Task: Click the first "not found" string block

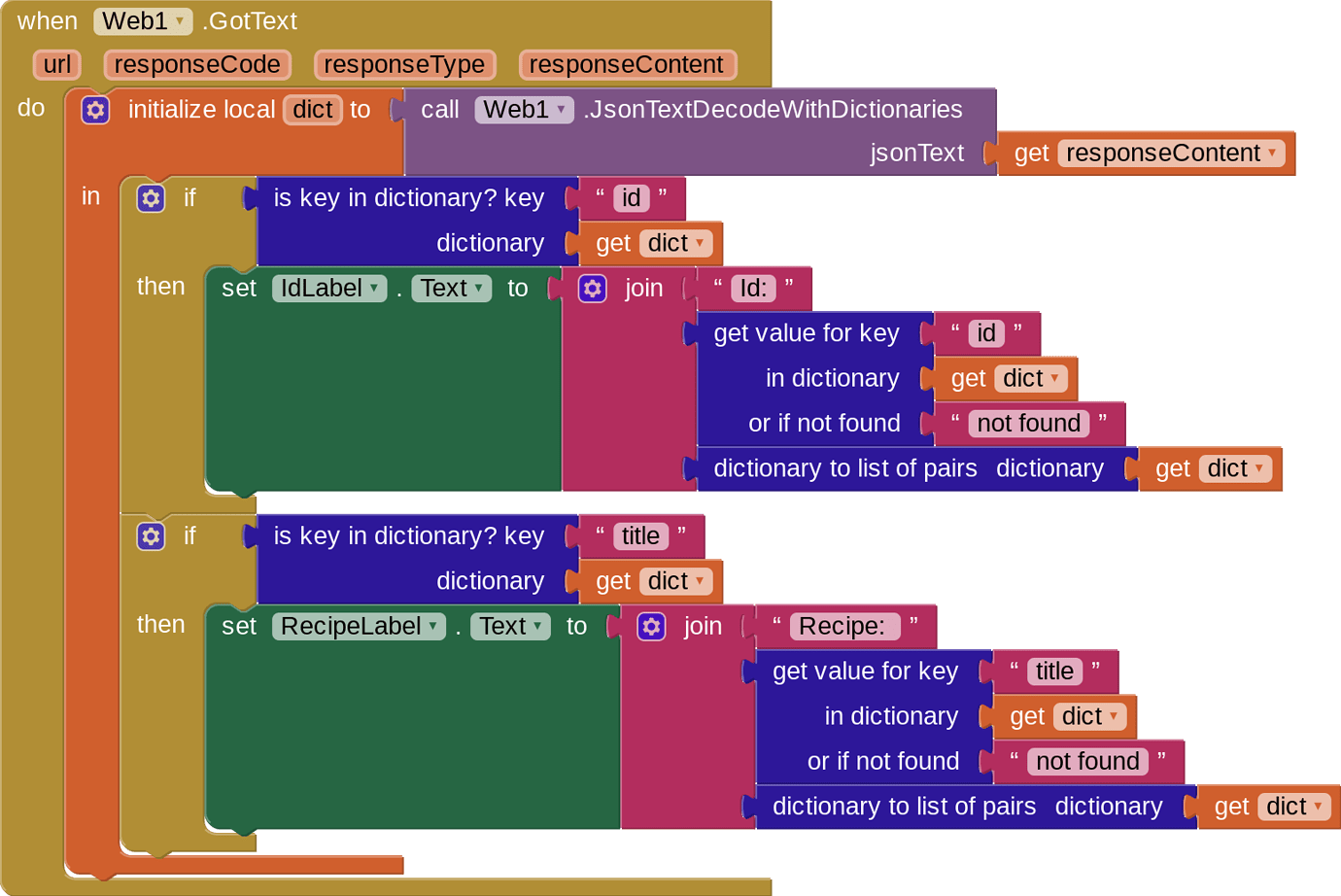Action: 1028,423
